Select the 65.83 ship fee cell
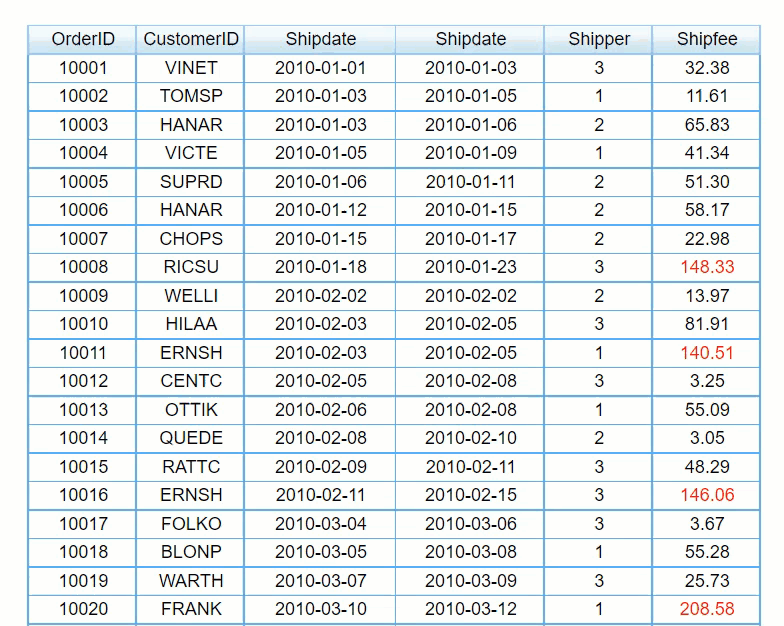Viewport: 784px width, 626px height. click(x=707, y=125)
